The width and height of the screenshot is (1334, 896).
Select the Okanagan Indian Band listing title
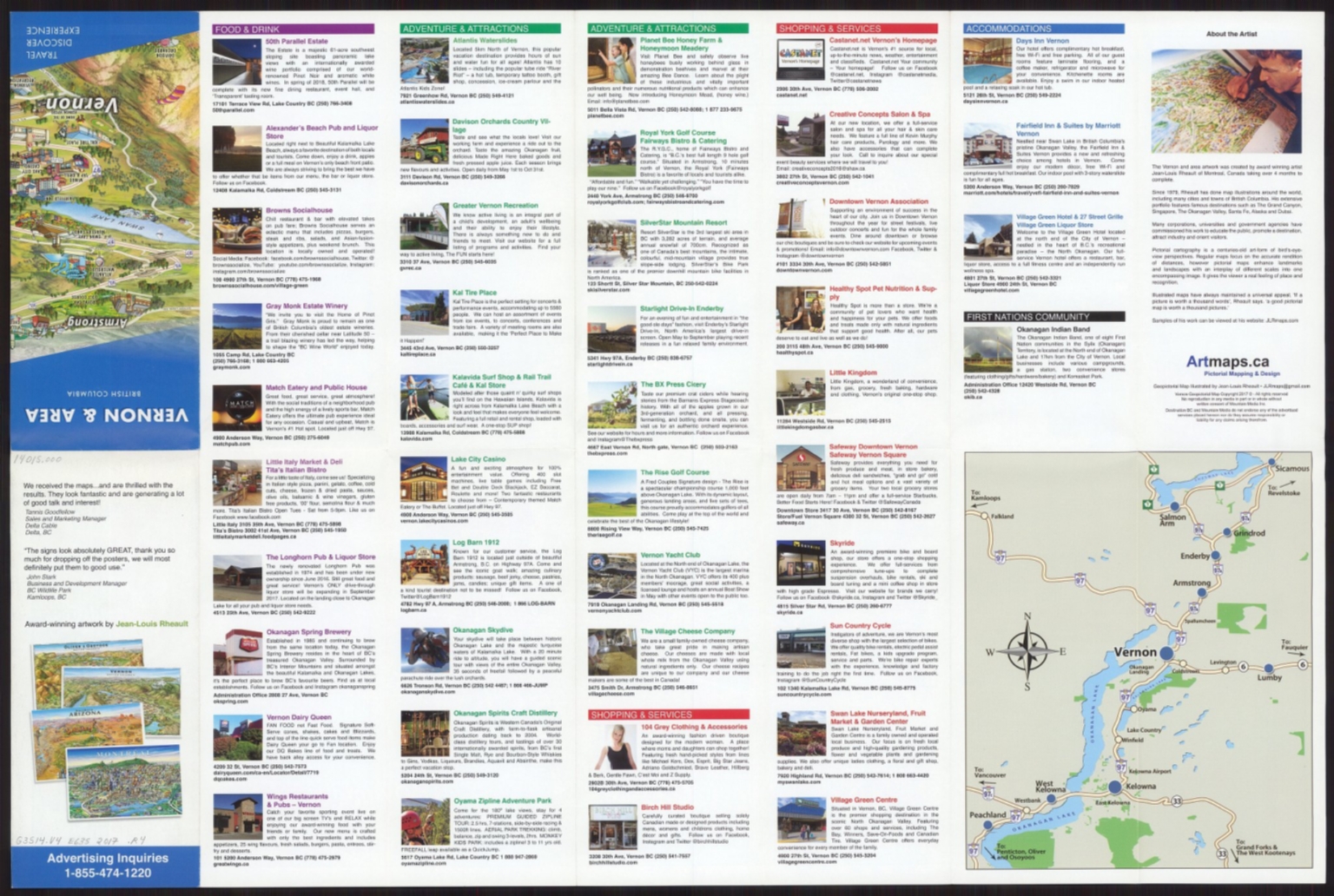(1053, 330)
